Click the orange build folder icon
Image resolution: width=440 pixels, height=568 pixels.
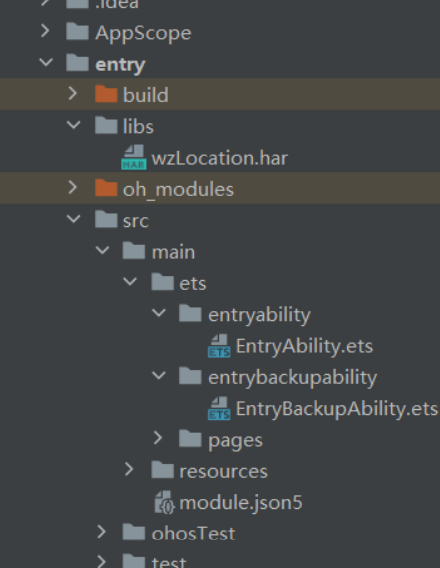coord(106,94)
